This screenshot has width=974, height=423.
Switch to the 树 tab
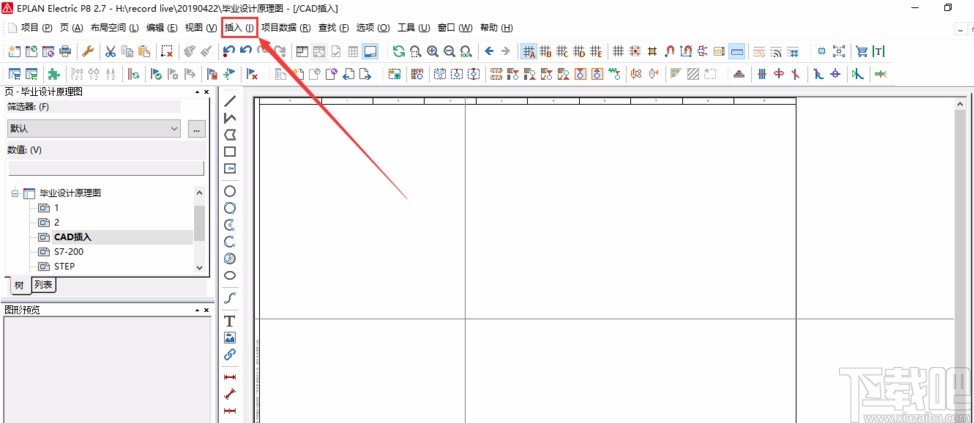click(19, 286)
